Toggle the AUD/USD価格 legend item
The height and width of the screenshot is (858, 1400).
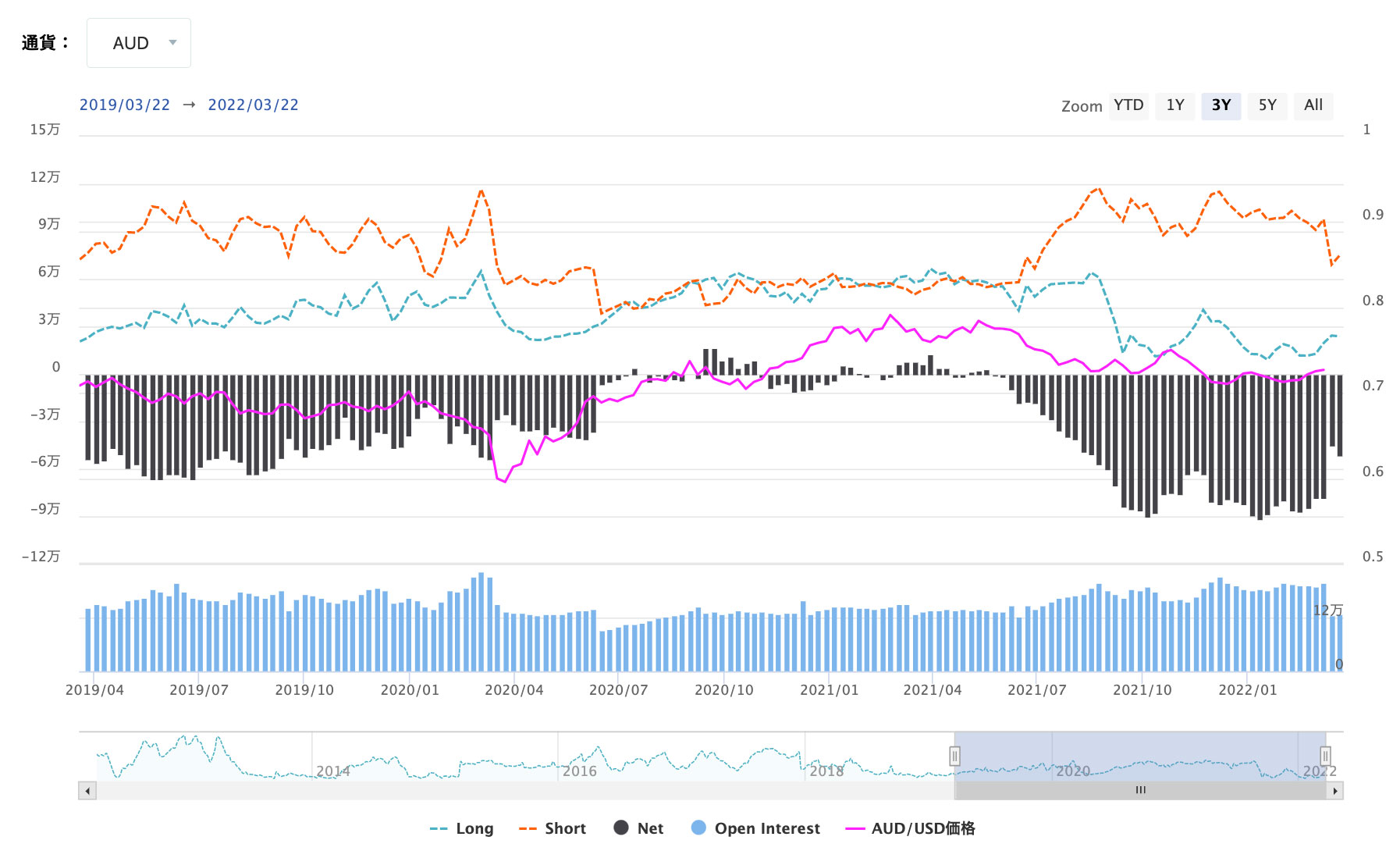coord(911,828)
